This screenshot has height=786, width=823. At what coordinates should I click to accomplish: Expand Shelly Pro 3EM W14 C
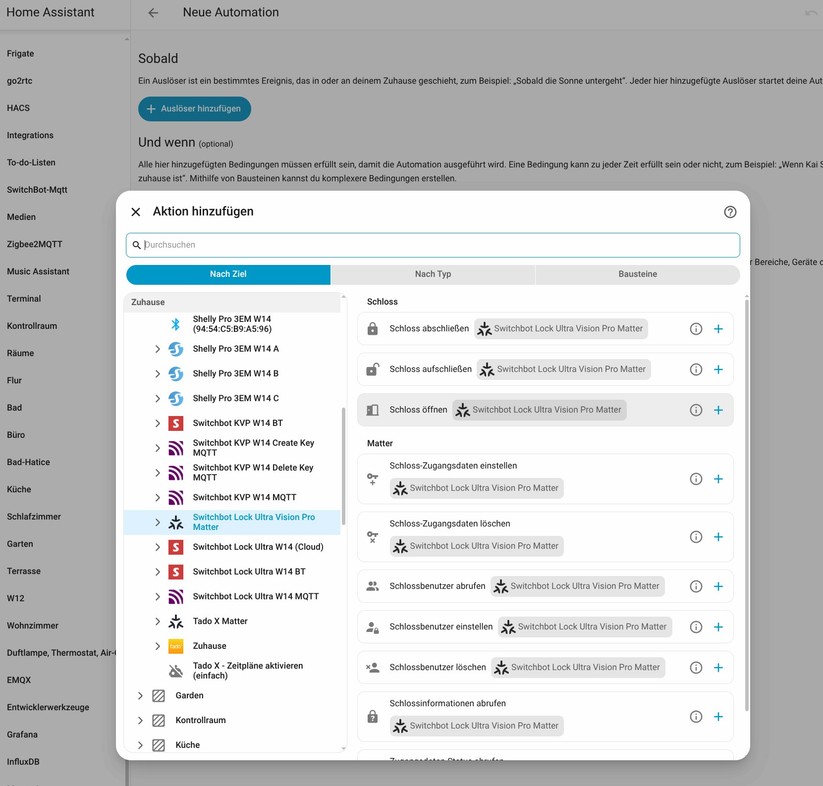click(x=157, y=398)
